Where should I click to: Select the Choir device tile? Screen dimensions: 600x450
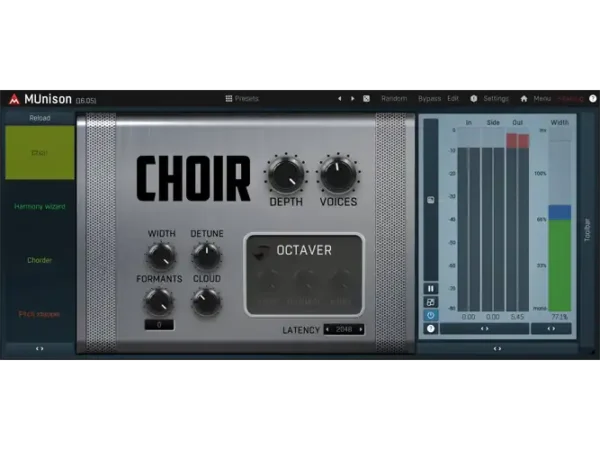tap(40, 153)
